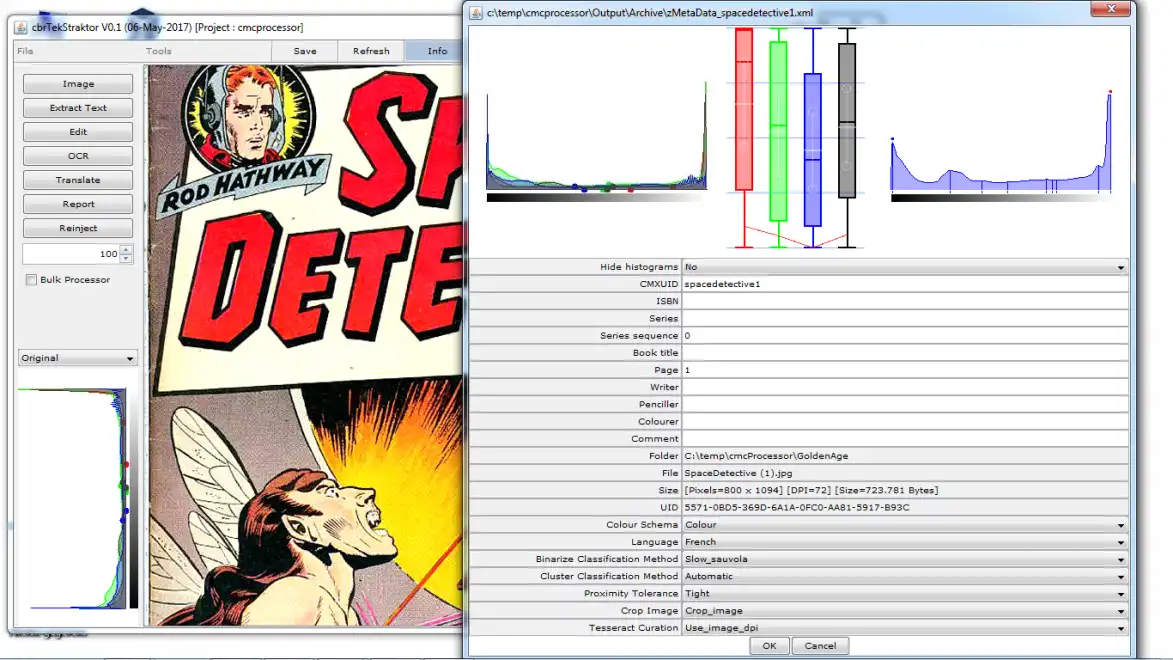Click Refresh in the toolbar
Viewport: 1173px width, 660px height.
point(371,51)
